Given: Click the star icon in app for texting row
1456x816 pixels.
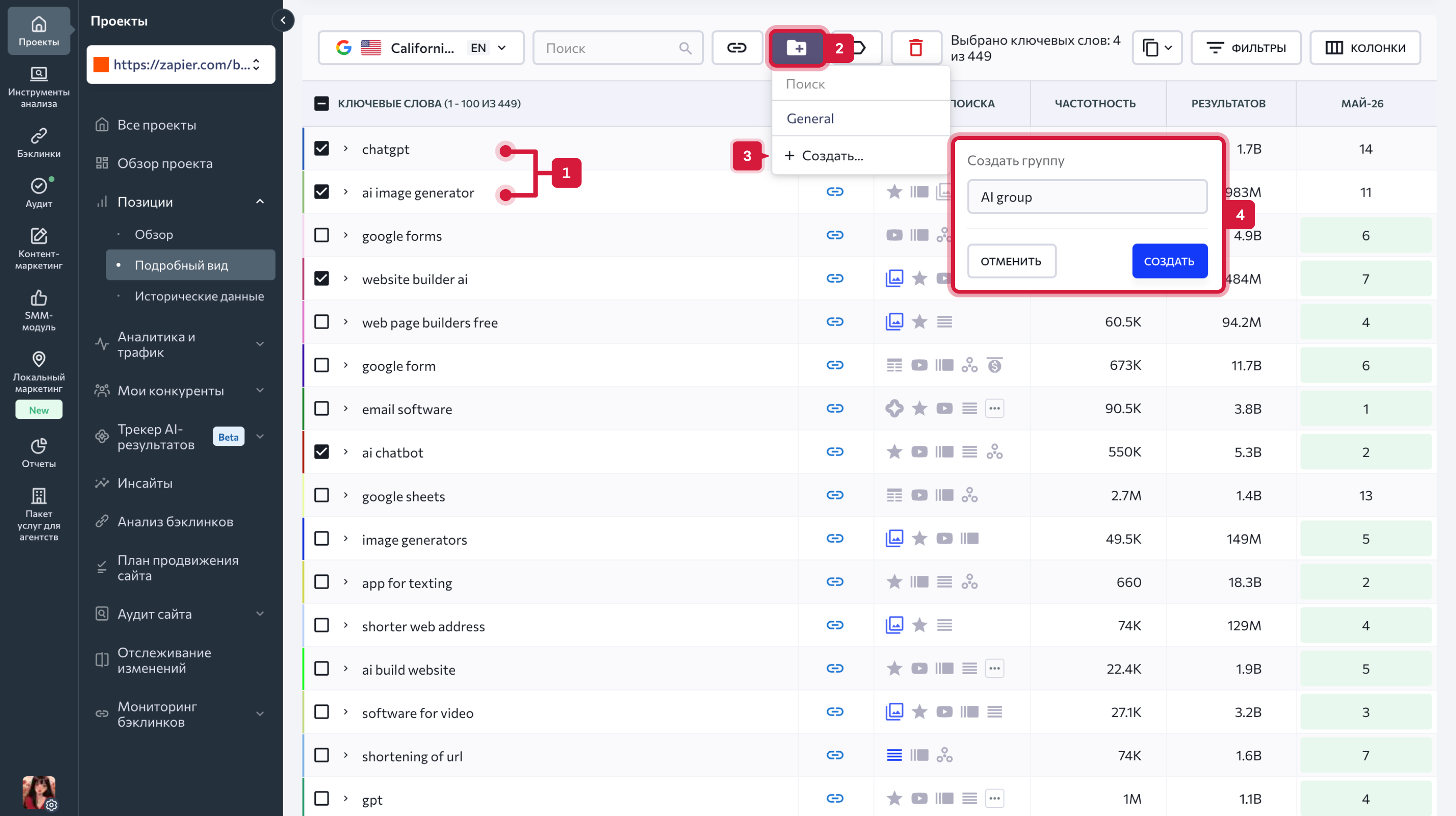Looking at the screenshot, I should (894, 582).
